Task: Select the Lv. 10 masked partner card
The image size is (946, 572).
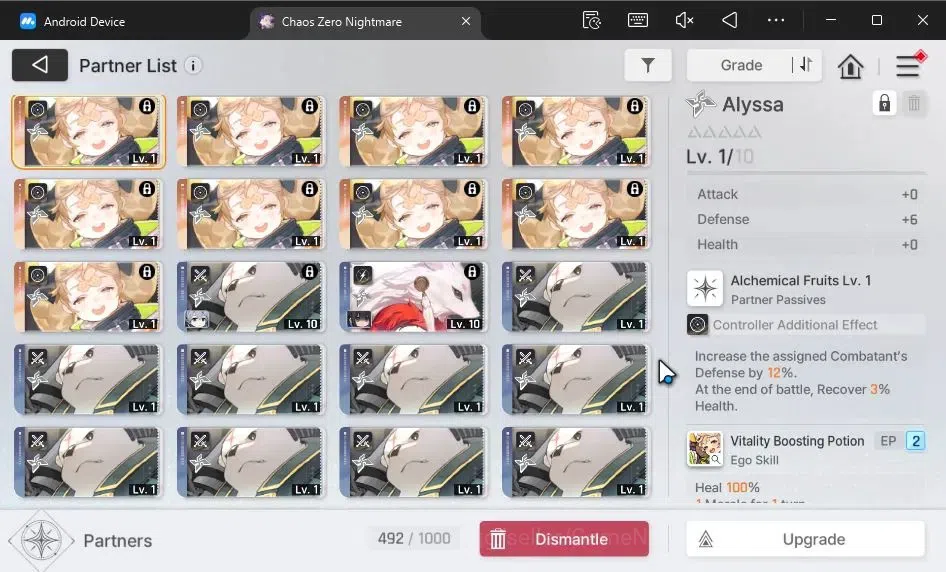Action: pyautogui.click(x=251, y=297)
